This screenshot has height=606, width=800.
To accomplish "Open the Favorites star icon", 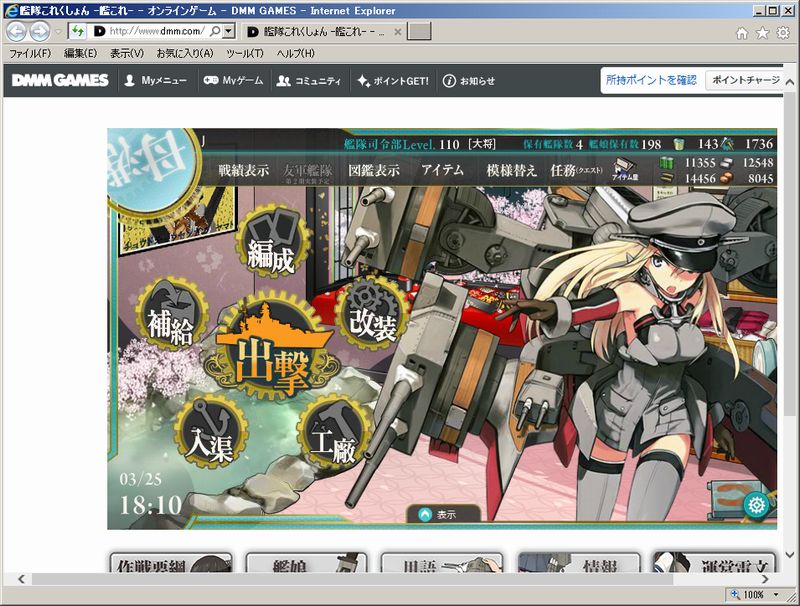I will (x=762, y=33).
